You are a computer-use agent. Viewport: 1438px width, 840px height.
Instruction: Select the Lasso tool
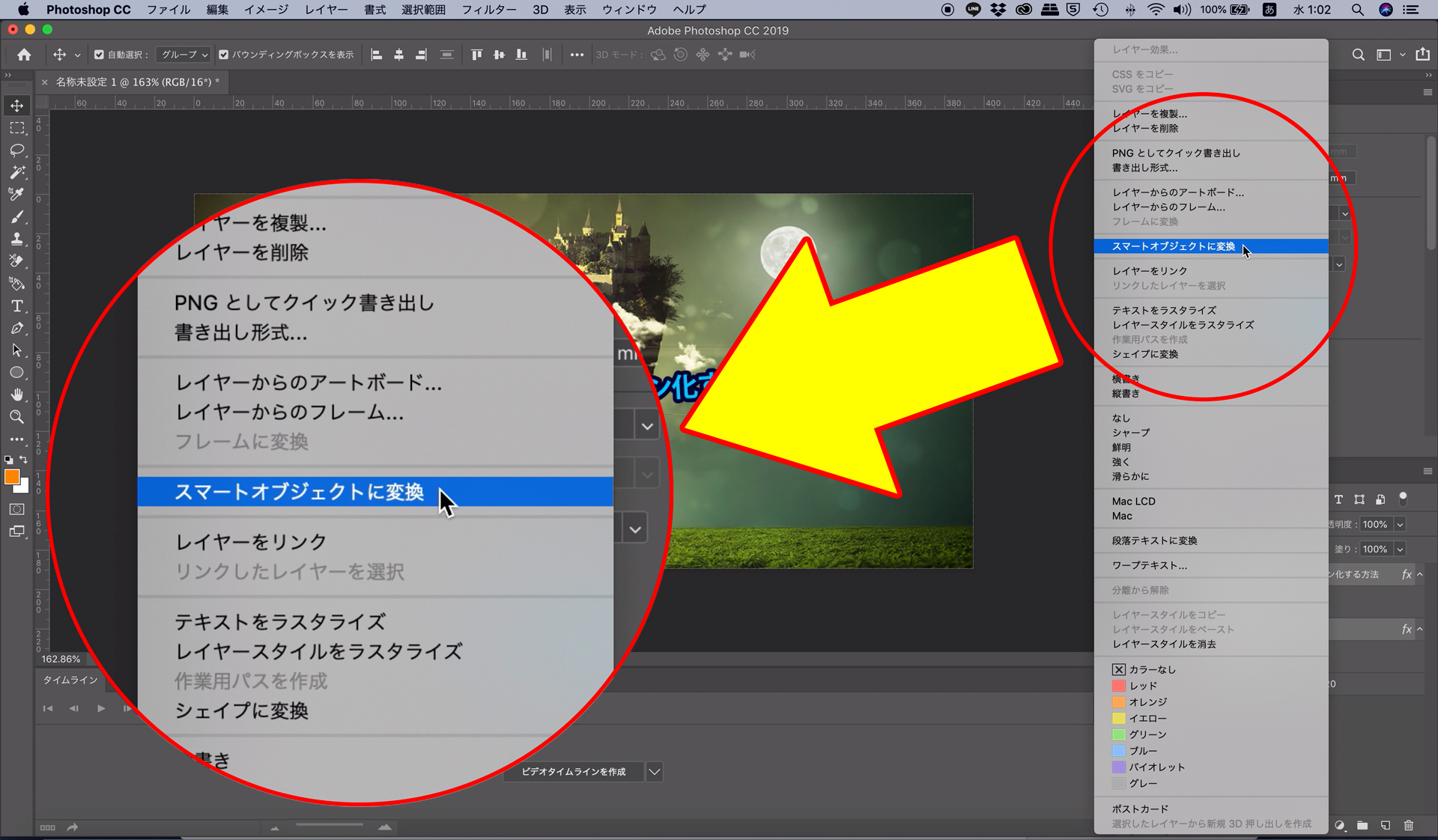16,150
